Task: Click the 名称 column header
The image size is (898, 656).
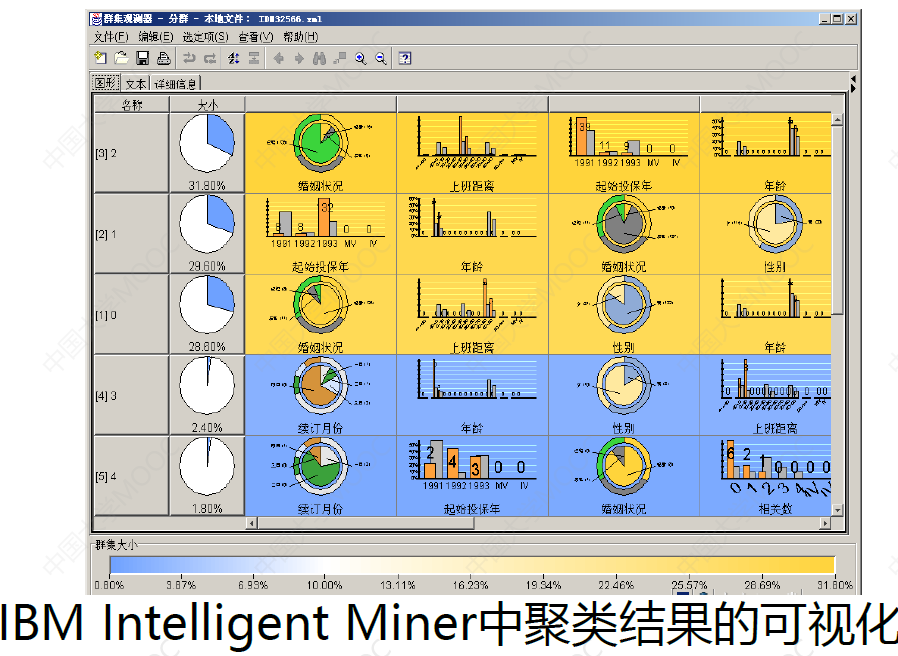Action: [x=132, y=105]
